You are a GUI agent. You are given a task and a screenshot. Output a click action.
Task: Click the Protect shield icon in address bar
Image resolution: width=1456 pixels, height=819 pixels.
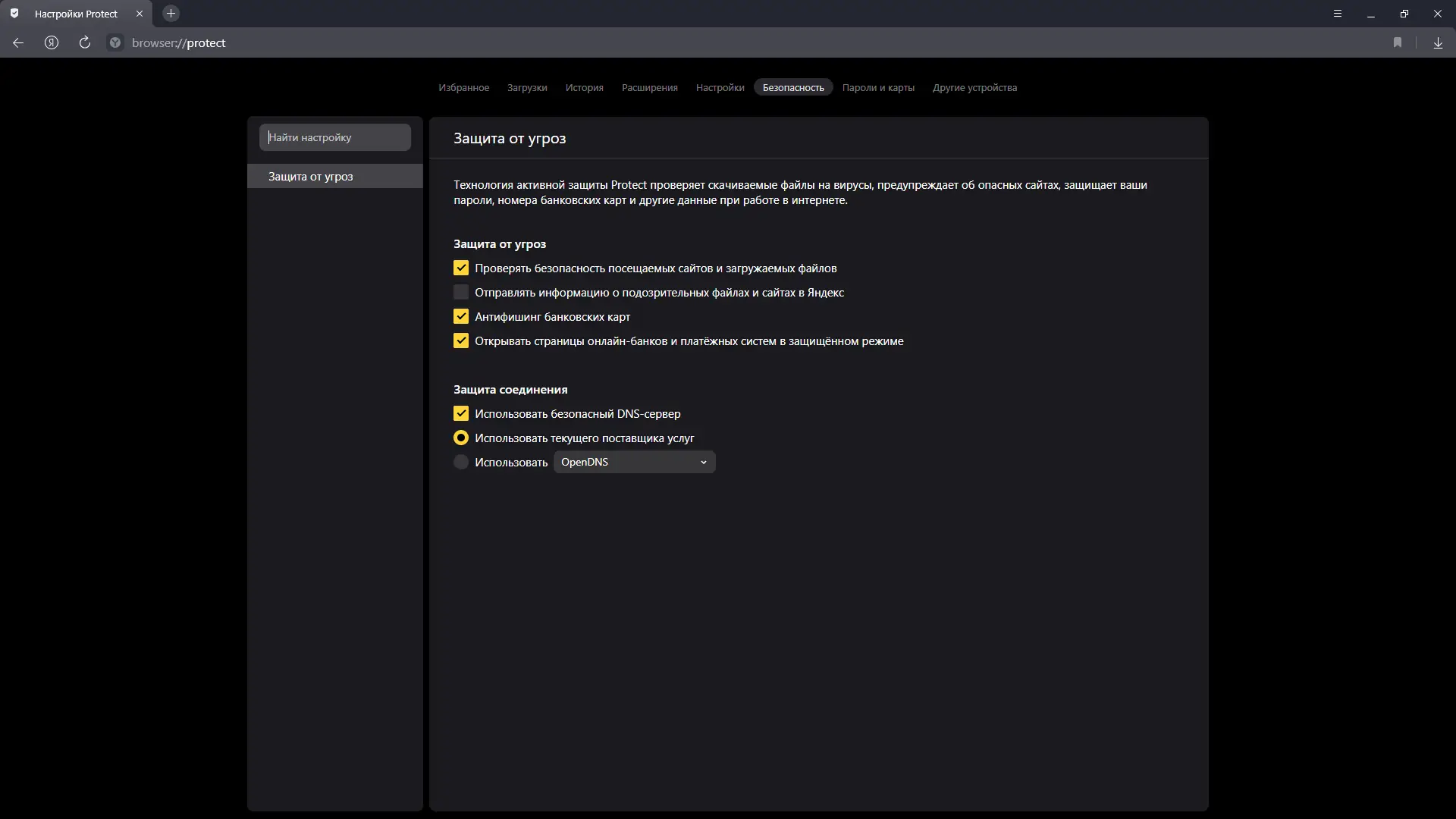115,42
